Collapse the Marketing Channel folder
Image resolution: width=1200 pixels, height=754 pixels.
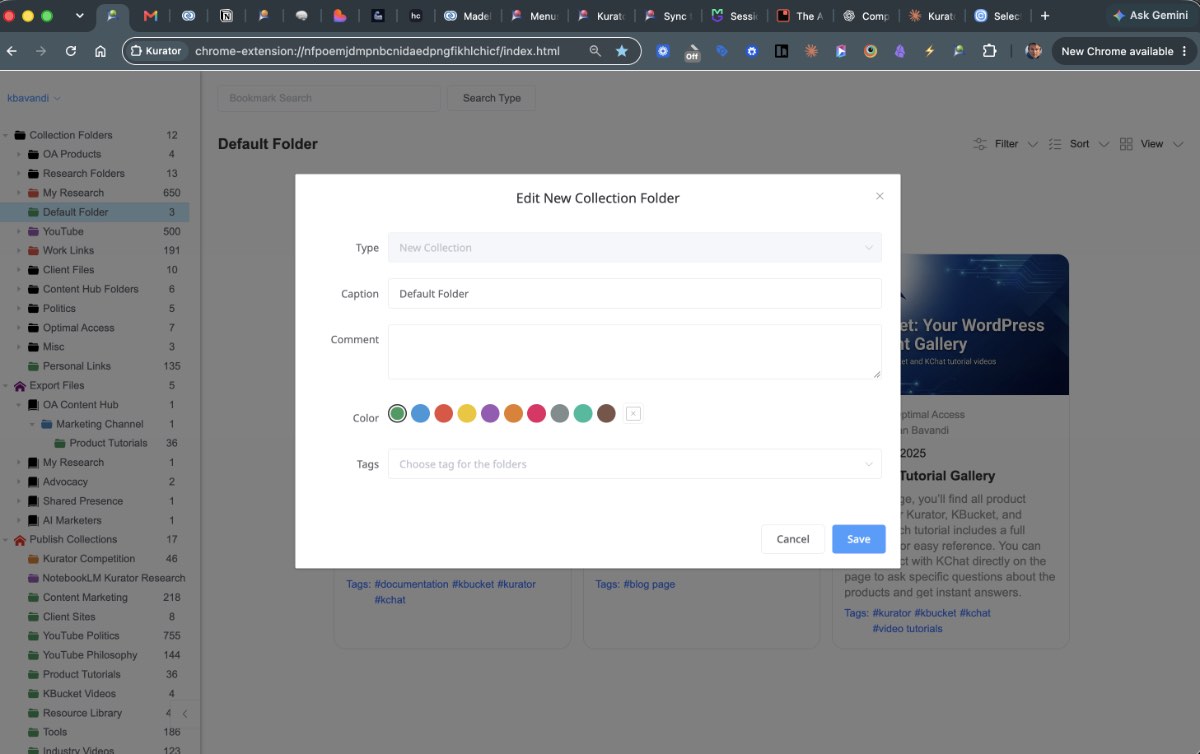point(32,424)
